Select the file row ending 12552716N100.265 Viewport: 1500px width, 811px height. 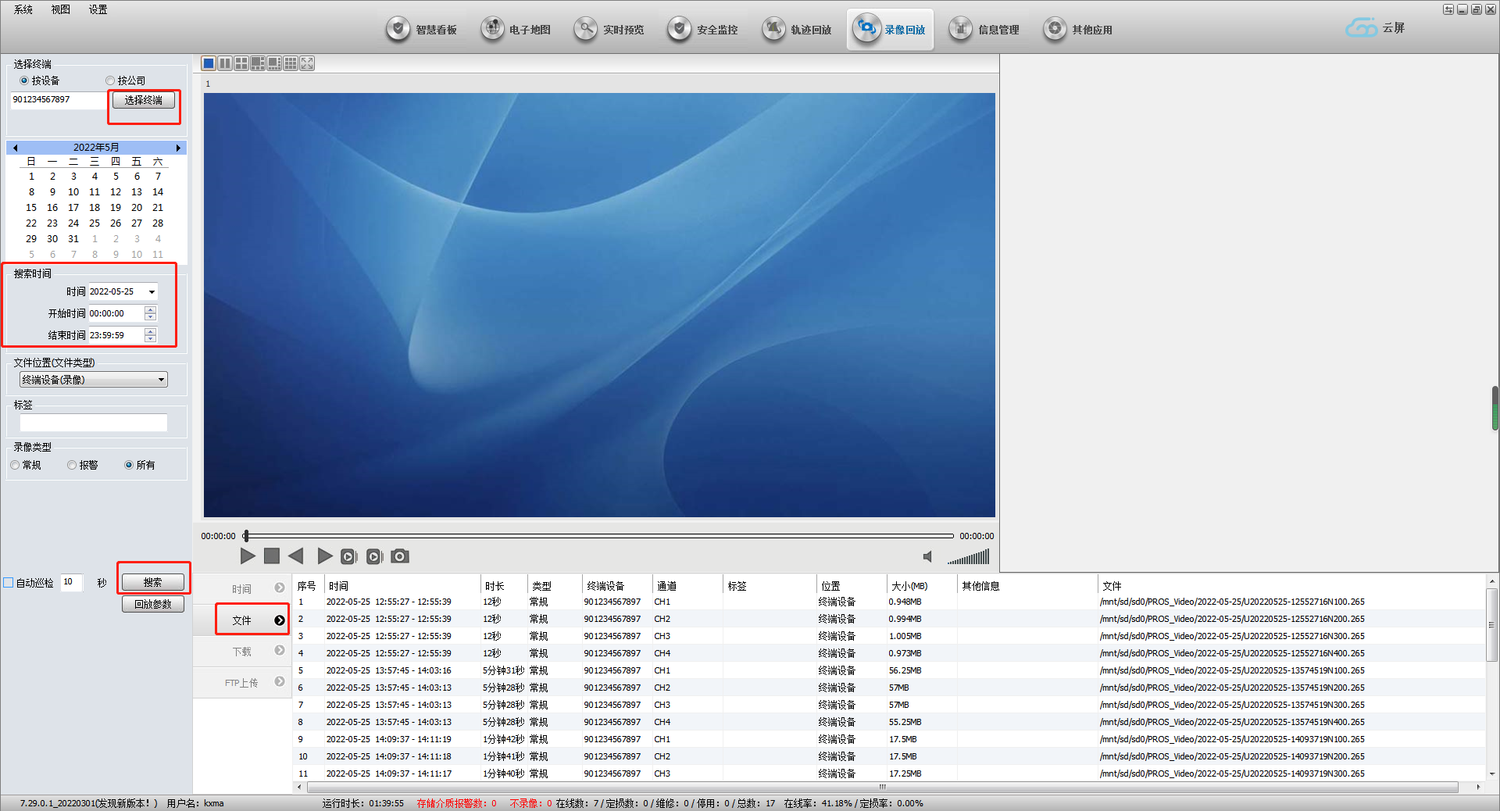tap(888, 602)
